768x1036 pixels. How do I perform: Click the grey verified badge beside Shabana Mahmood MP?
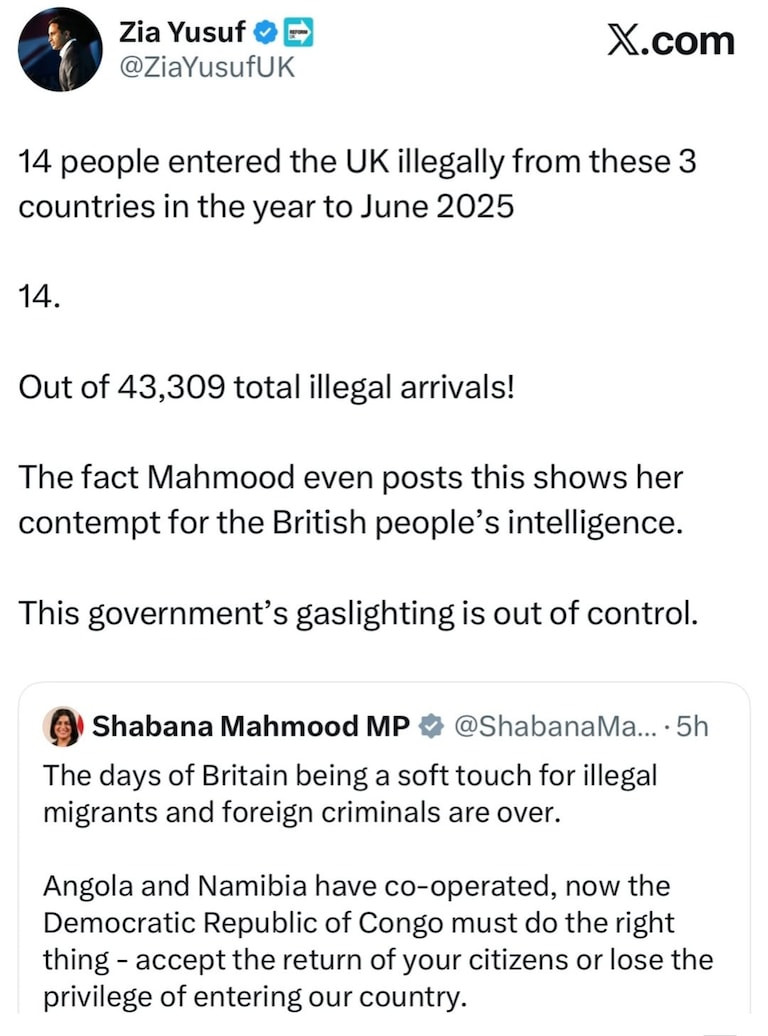pyautogui.click(x=431, y=727)
